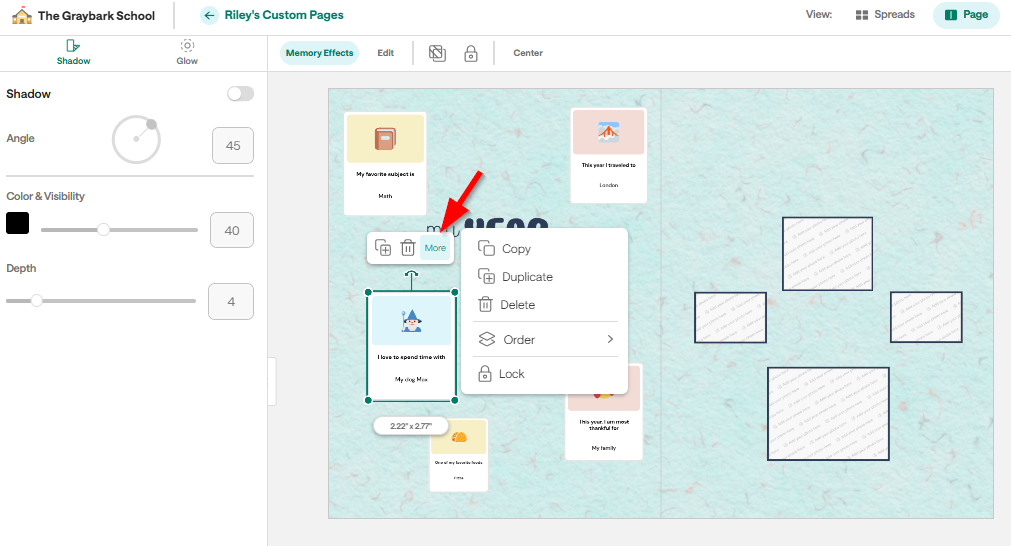The height and width of the screenshot is (546, 1011).
Task: Select the 'My favorite subject is' card
Action: pos(385,163)
